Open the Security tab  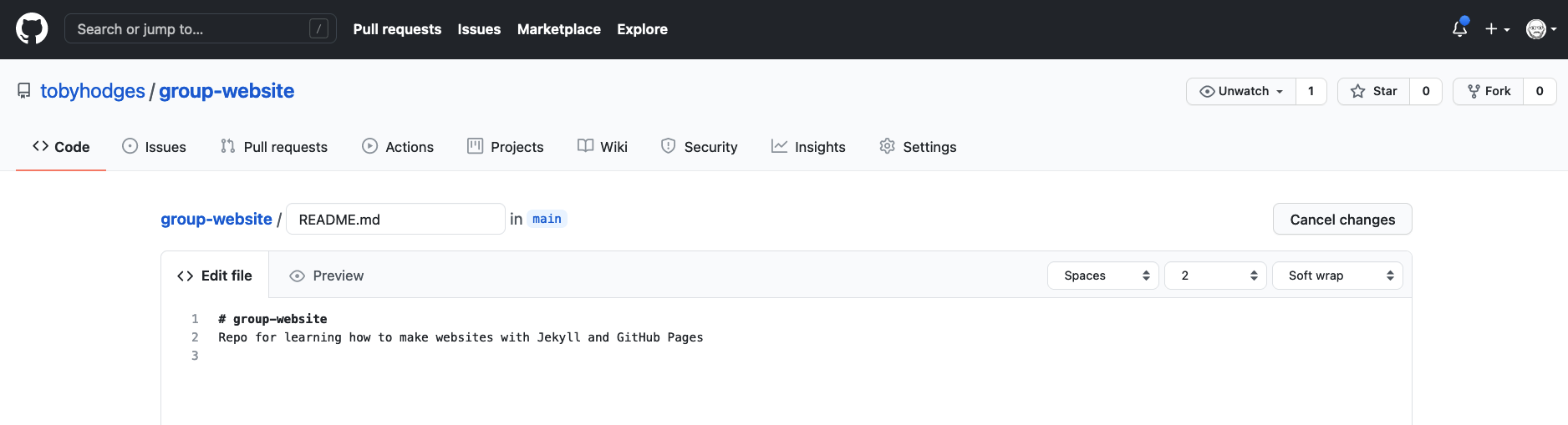[700, 147]
